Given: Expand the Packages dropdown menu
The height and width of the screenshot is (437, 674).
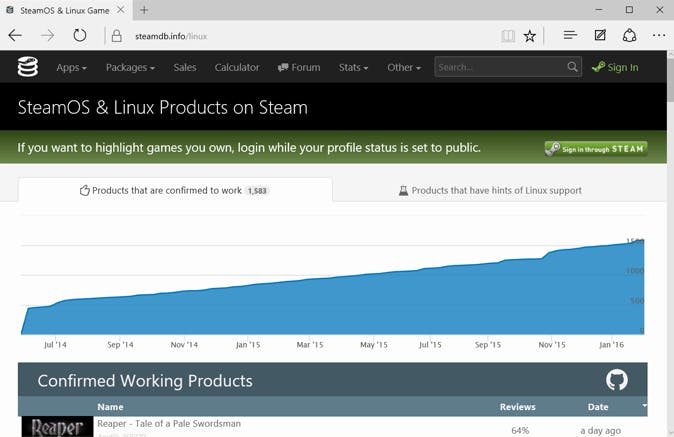Looking at the screenshot, I should pos(130,67).
